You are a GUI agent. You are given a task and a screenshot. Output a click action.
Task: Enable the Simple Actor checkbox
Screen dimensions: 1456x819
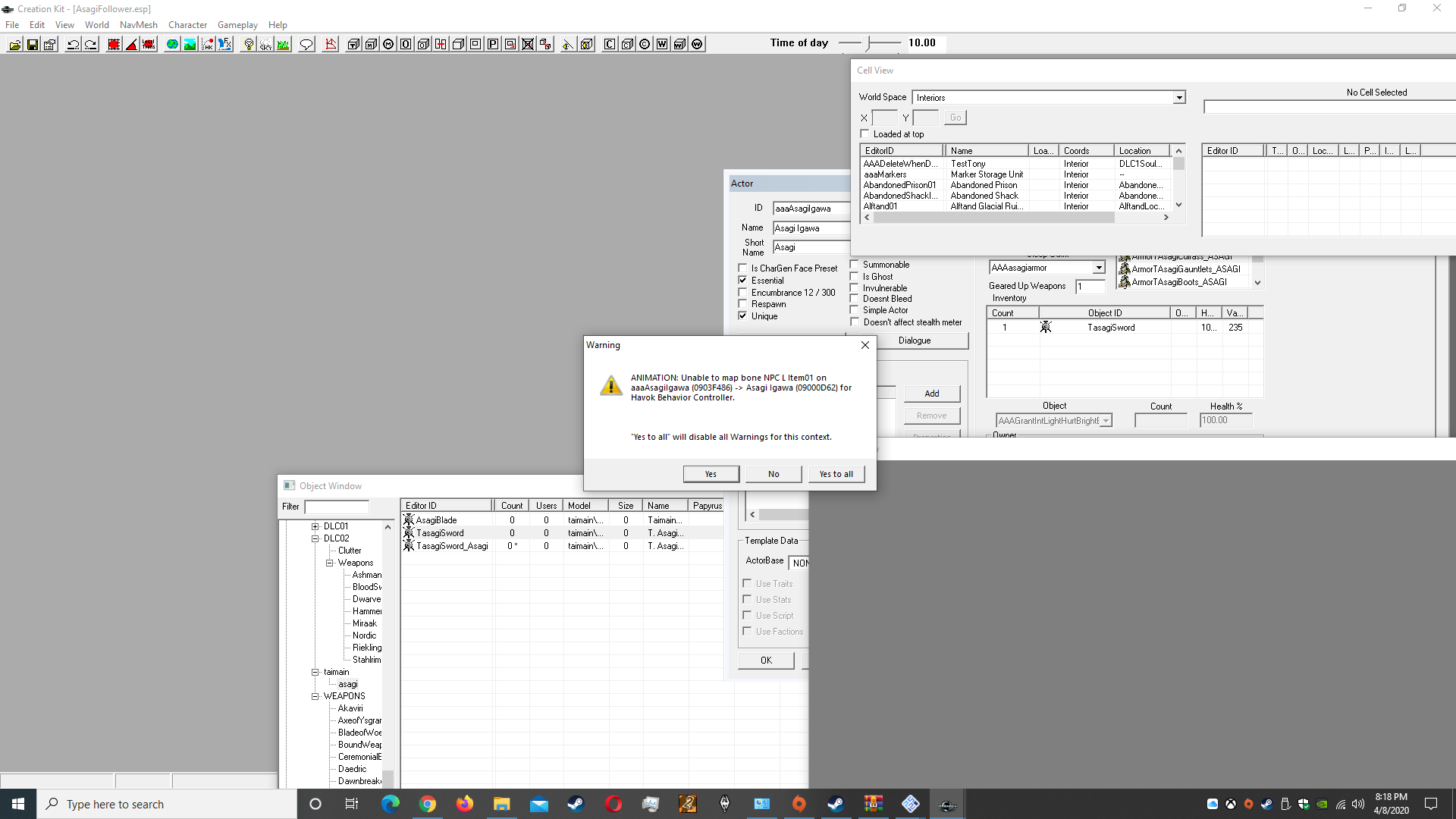coord(855,310)
